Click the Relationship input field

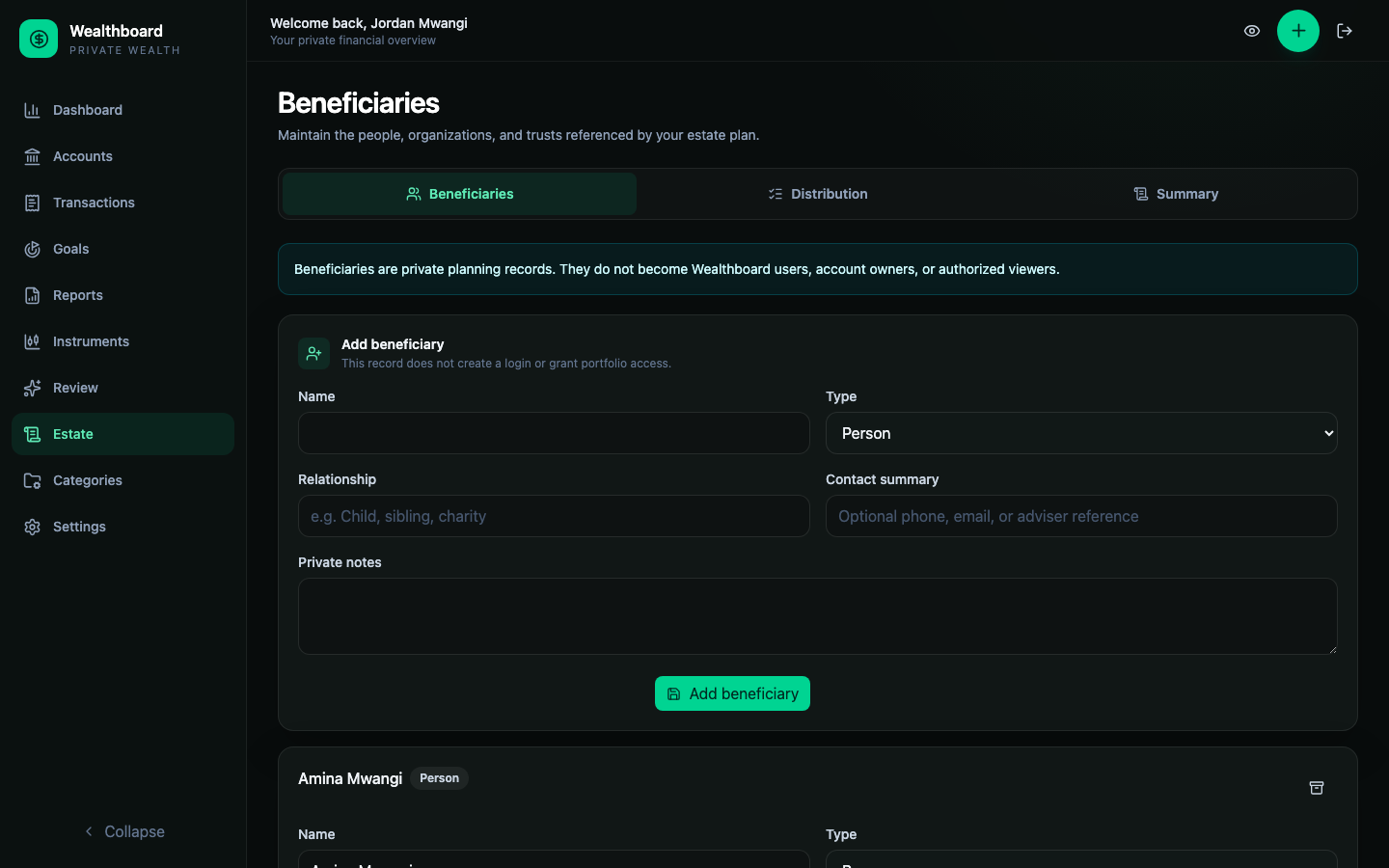pyautogui.click(x=554, y=516)
